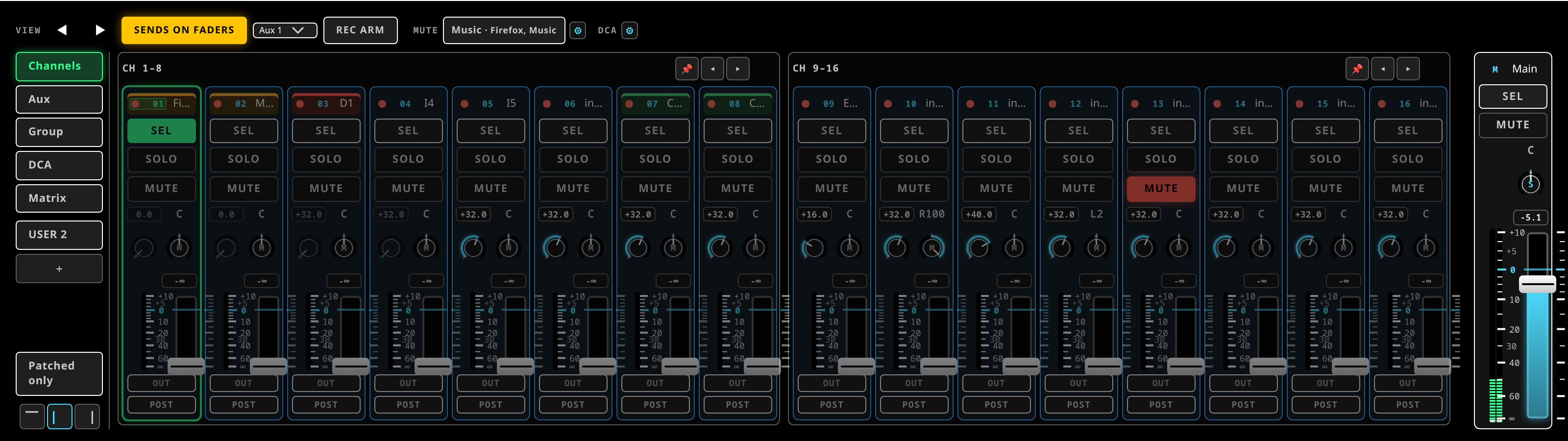Unmute channel 13
The image size is (1568, 441).
tap(1161, 189)
